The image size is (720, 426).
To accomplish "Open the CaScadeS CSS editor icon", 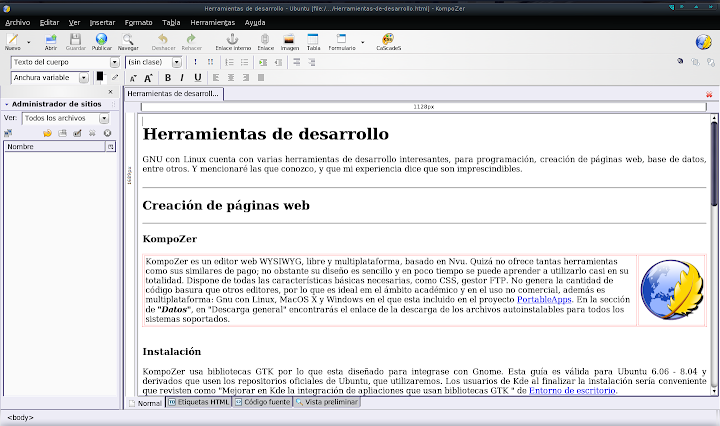I will [x=388, y=39].
